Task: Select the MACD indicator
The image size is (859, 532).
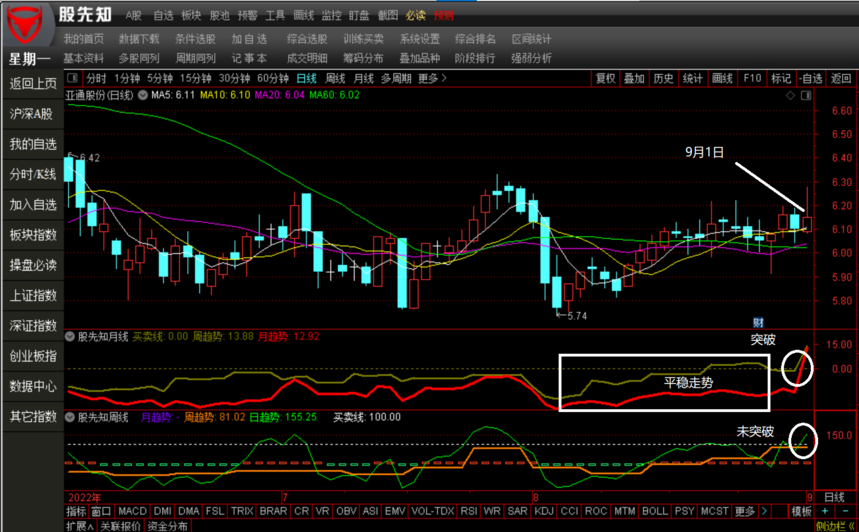Action: click(x=132, y=511)
